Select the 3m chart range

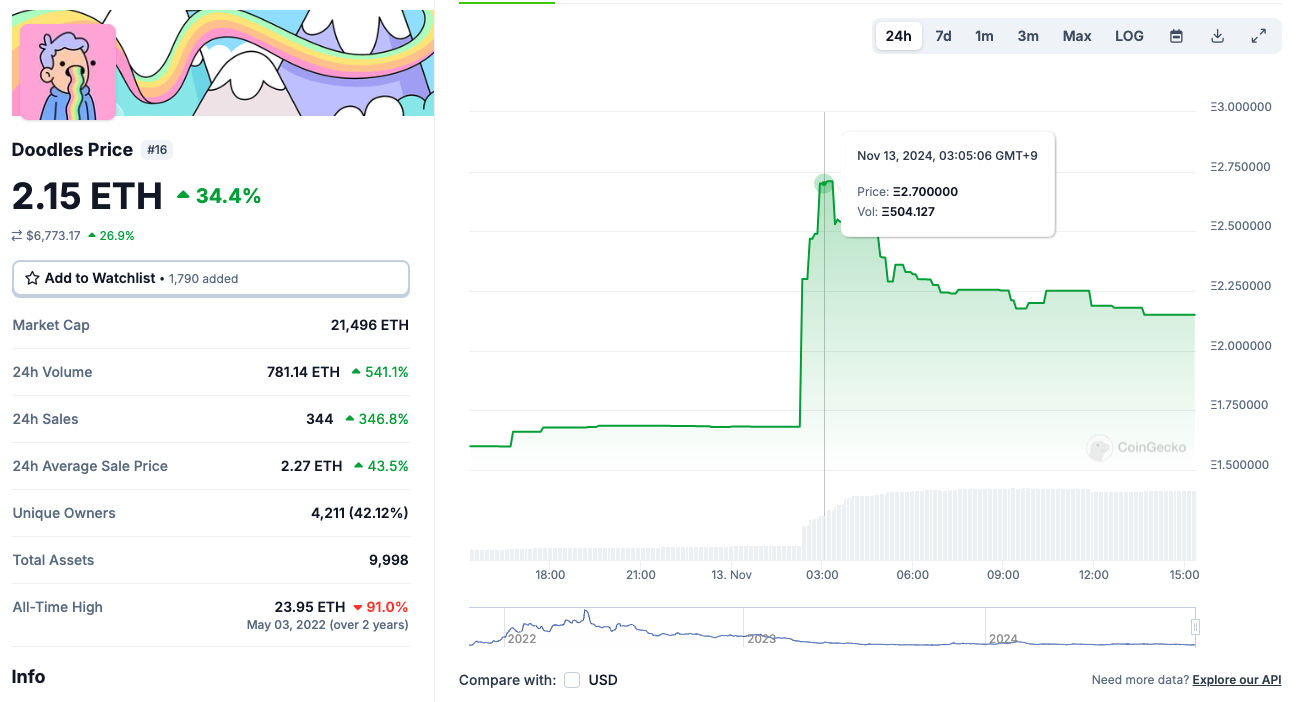click(1028, 36)
